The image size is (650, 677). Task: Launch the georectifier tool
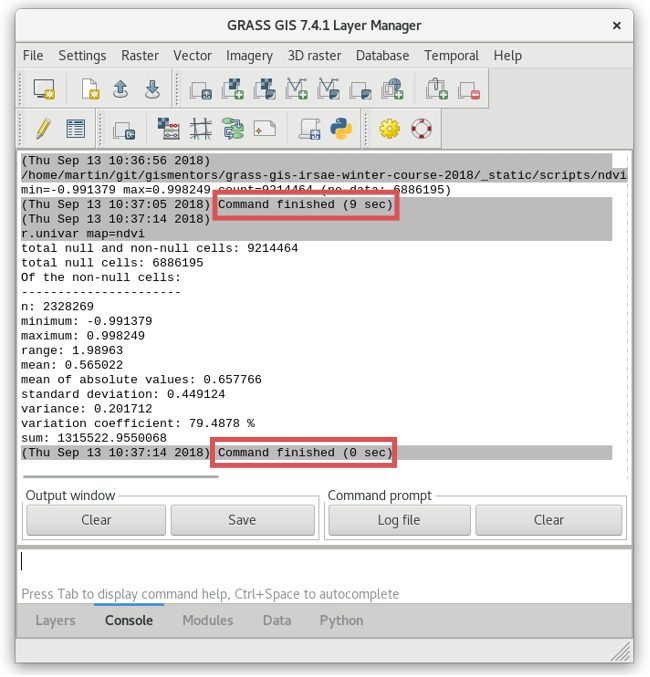201,129
